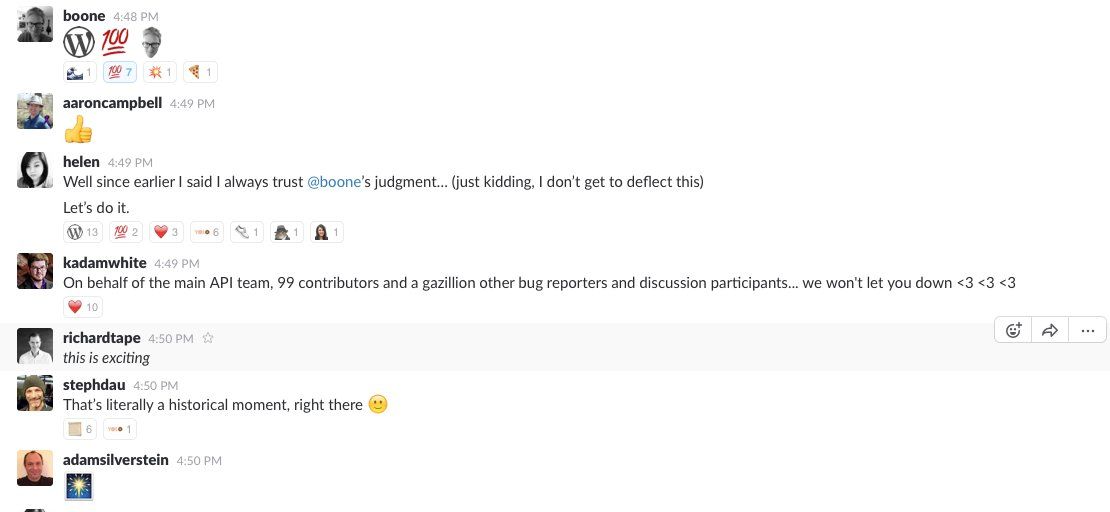
Task: Open more actions ellipsis on richardtape message
Action: (1088, 330)
